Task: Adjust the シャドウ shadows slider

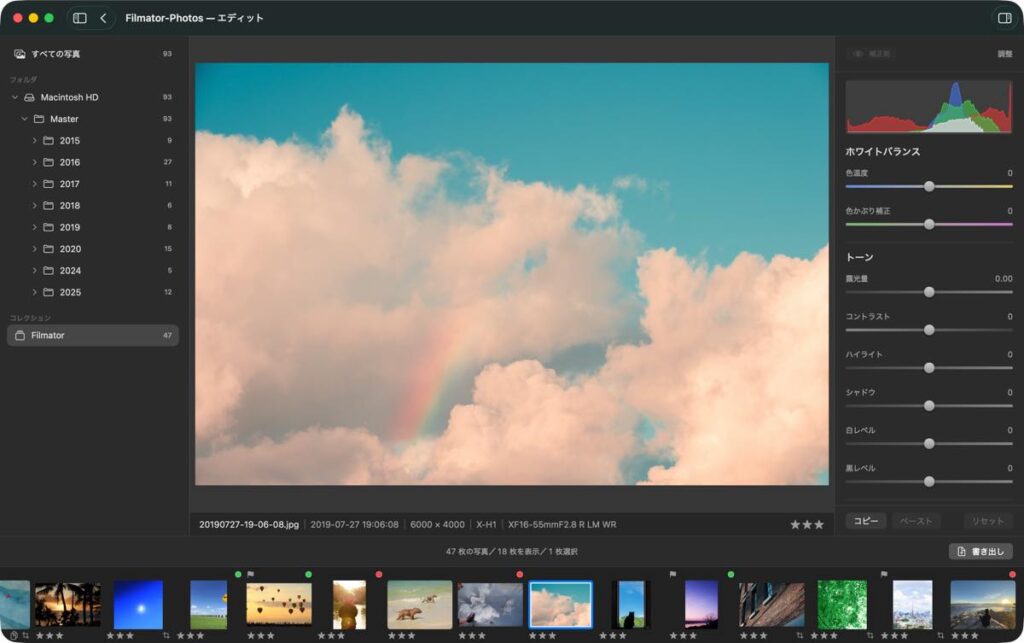Action: click(x=929, y=406)
